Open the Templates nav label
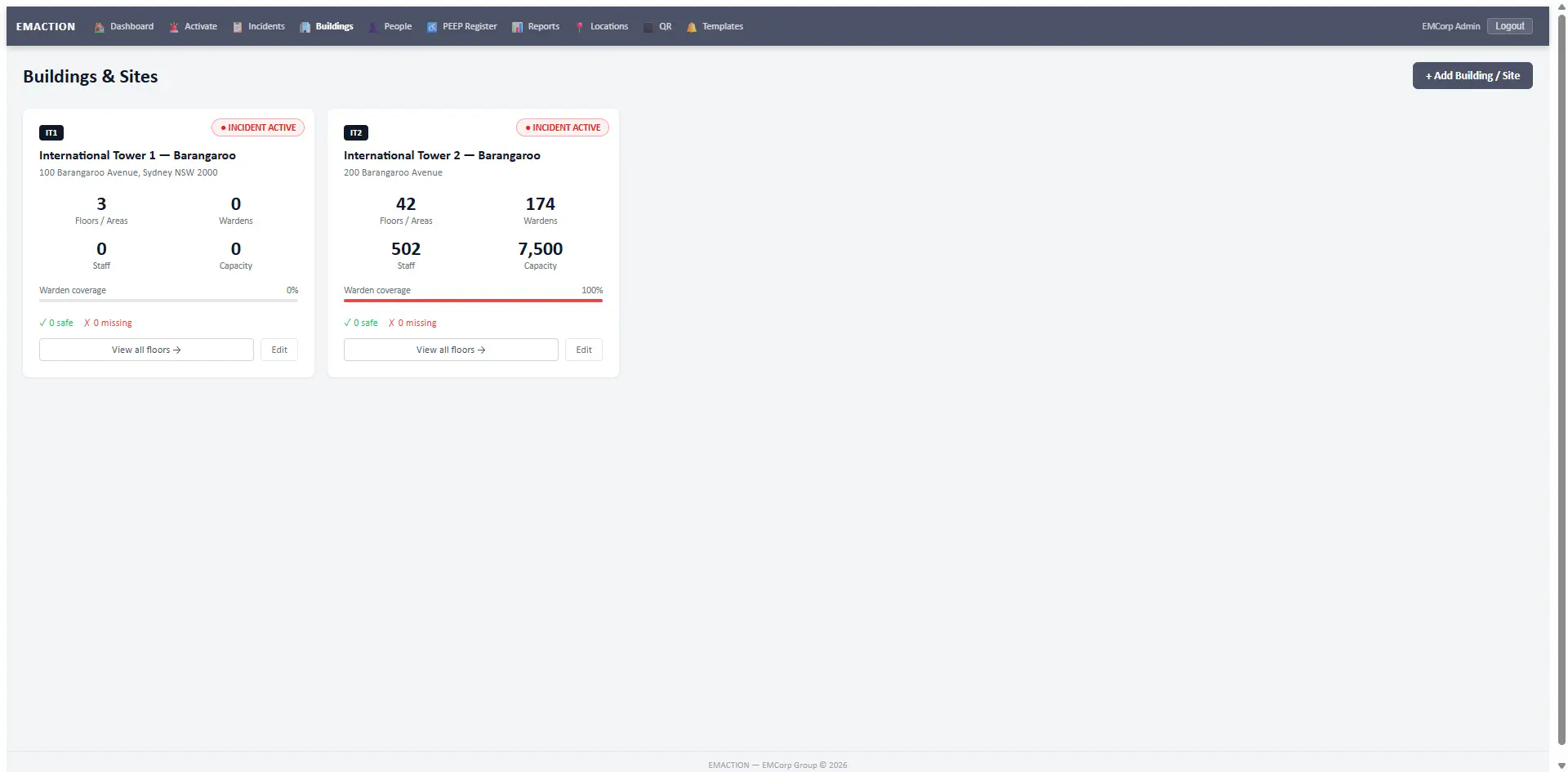 point(722,27)
